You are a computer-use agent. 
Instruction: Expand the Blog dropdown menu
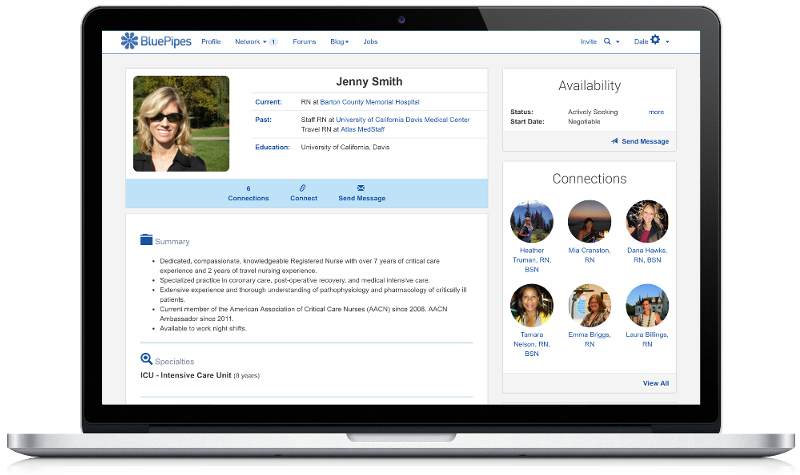tap(339, 42)
